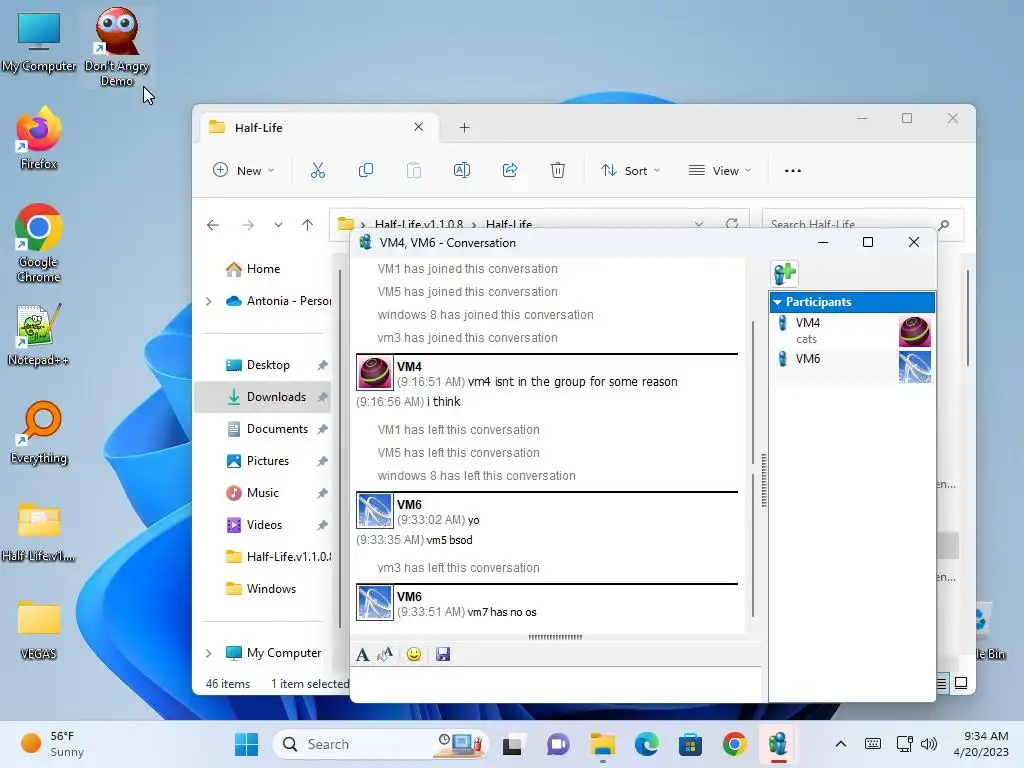Click the forward arrow in File Explorer
1024x768 pixels.
click(x=248, y=225)
